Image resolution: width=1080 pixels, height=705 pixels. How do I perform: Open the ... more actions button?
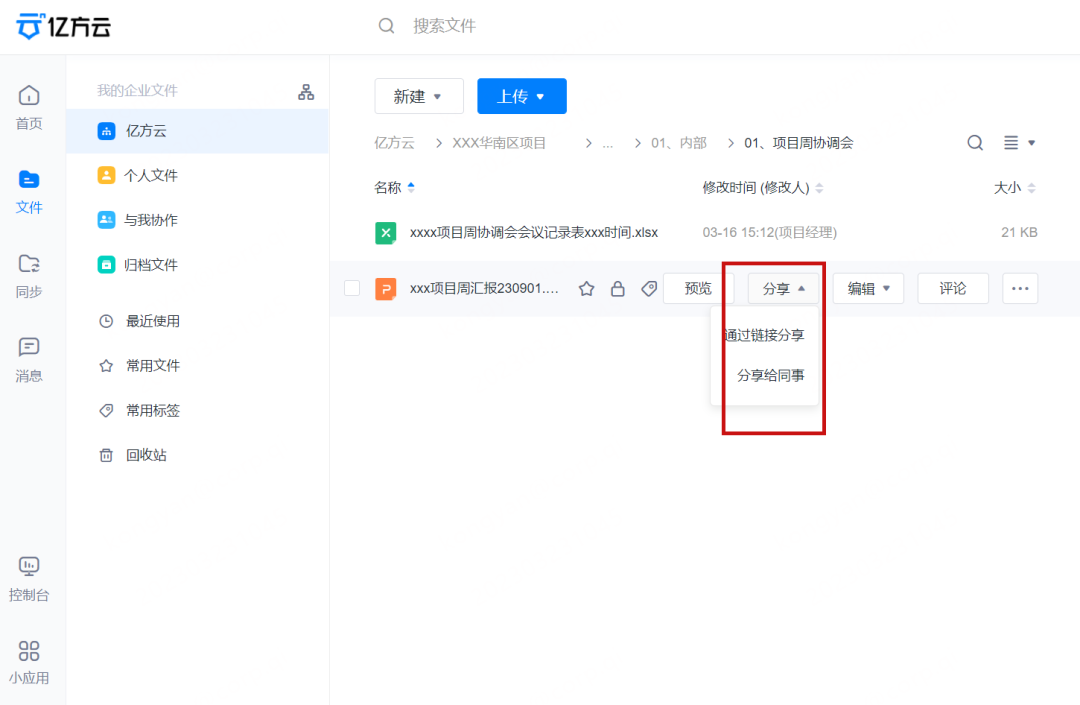1020,288
